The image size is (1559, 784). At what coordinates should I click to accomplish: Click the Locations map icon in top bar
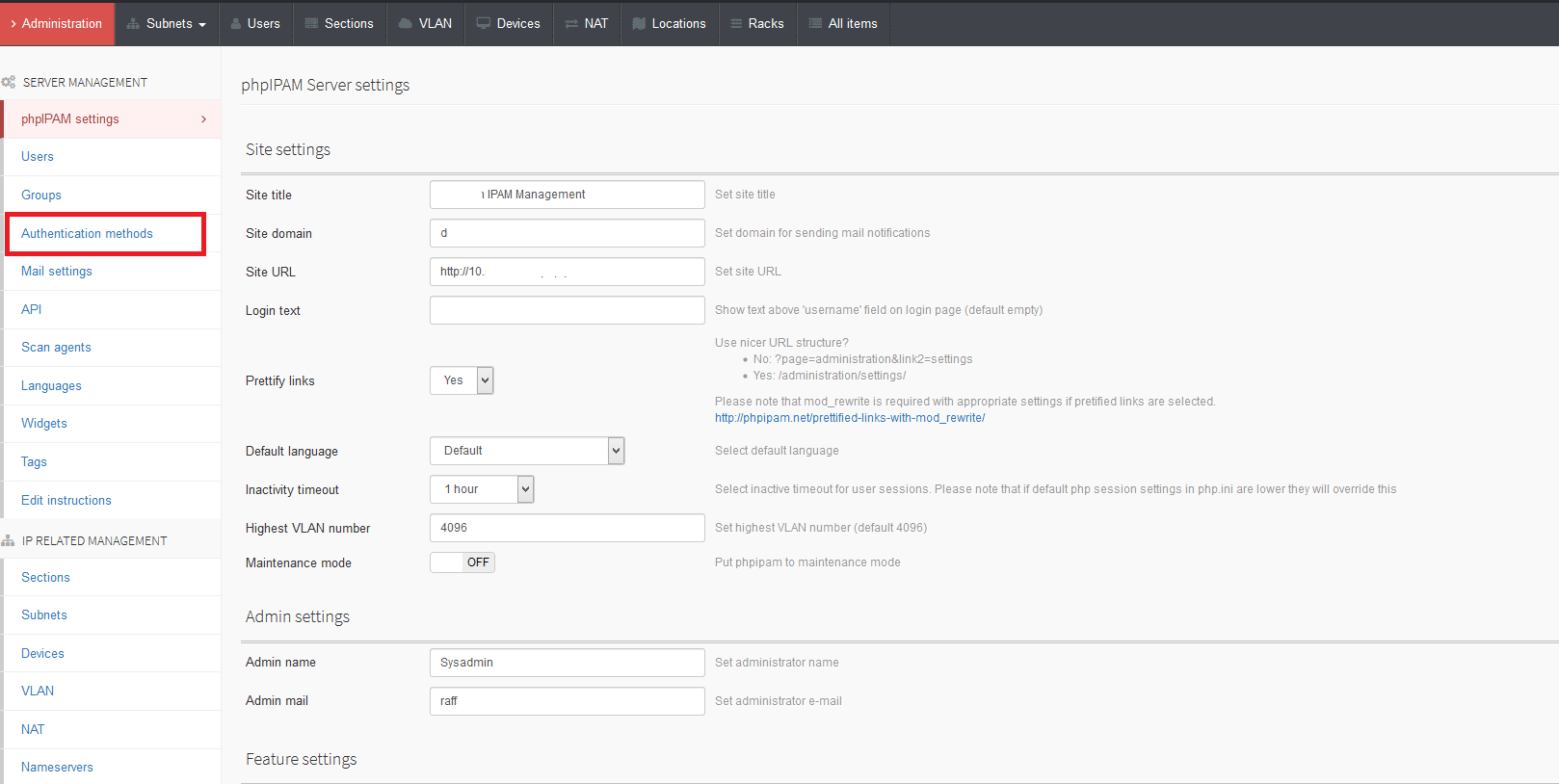[x=639, y=24]
